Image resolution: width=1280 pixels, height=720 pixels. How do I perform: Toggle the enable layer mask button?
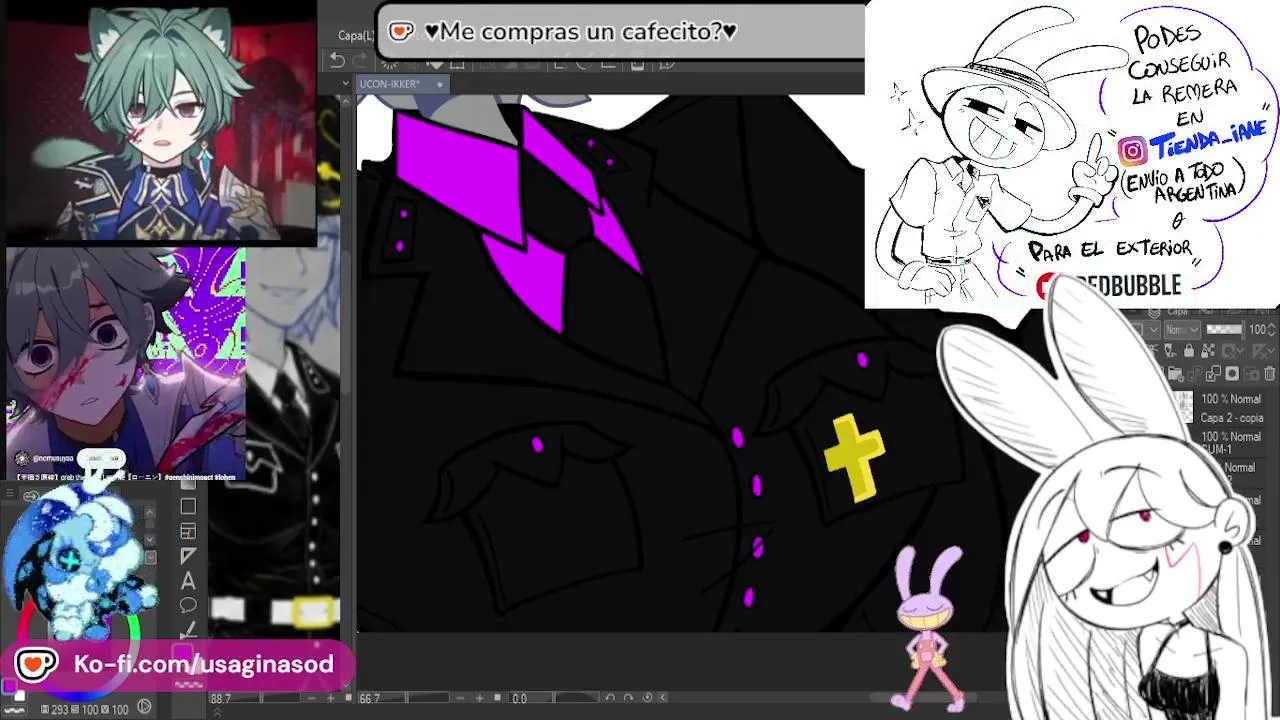(x=1232, y=351)
